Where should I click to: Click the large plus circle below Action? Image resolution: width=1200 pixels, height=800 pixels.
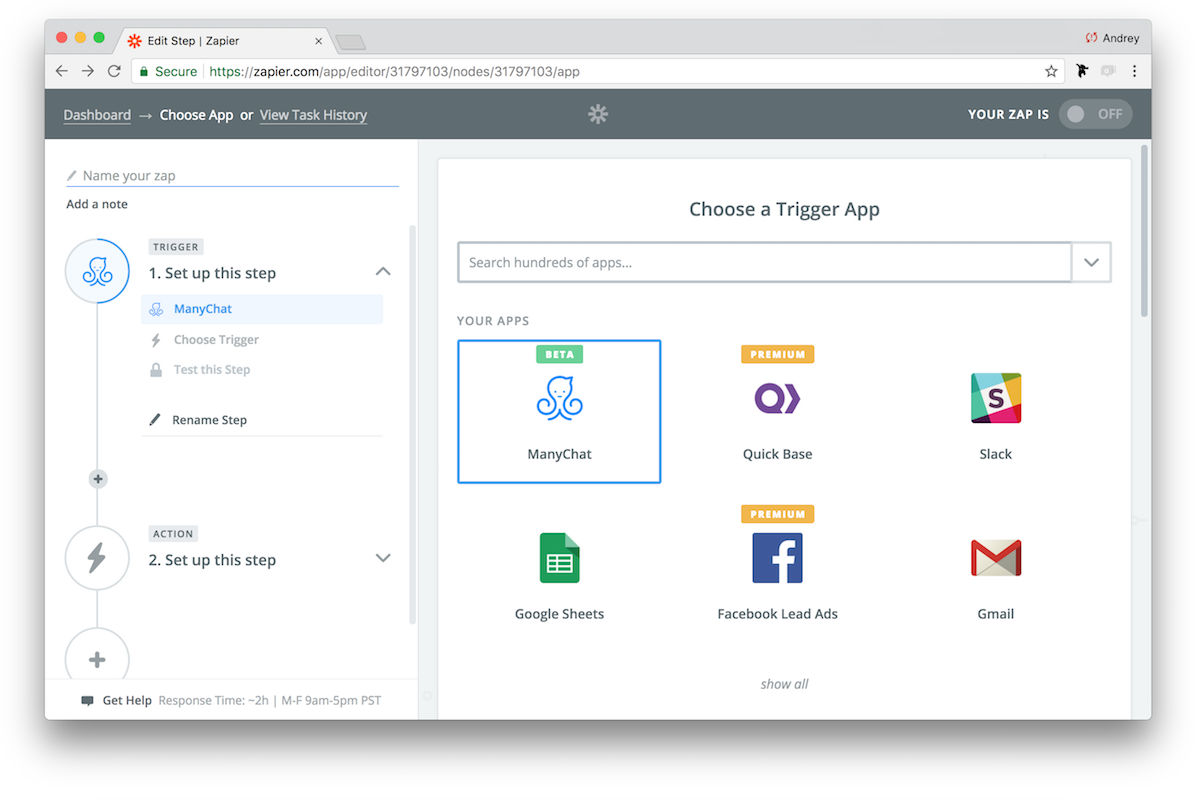point(97,660)
